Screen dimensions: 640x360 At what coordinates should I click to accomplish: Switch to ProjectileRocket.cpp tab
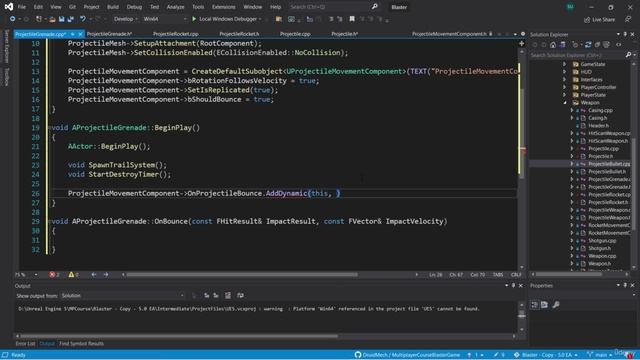tap(176, 34)
